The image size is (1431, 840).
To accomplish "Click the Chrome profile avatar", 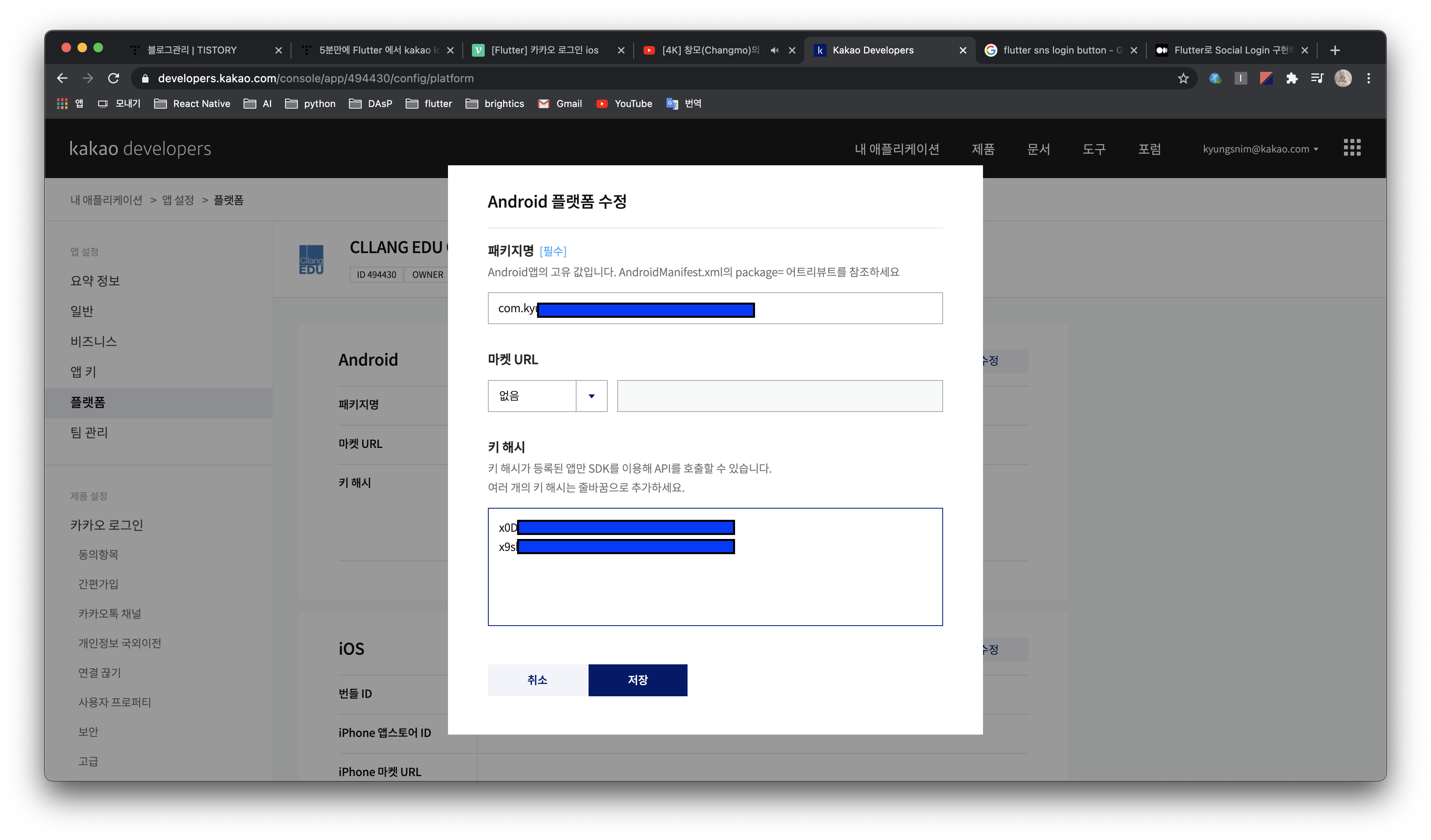I will click(x=1343, y=78).
